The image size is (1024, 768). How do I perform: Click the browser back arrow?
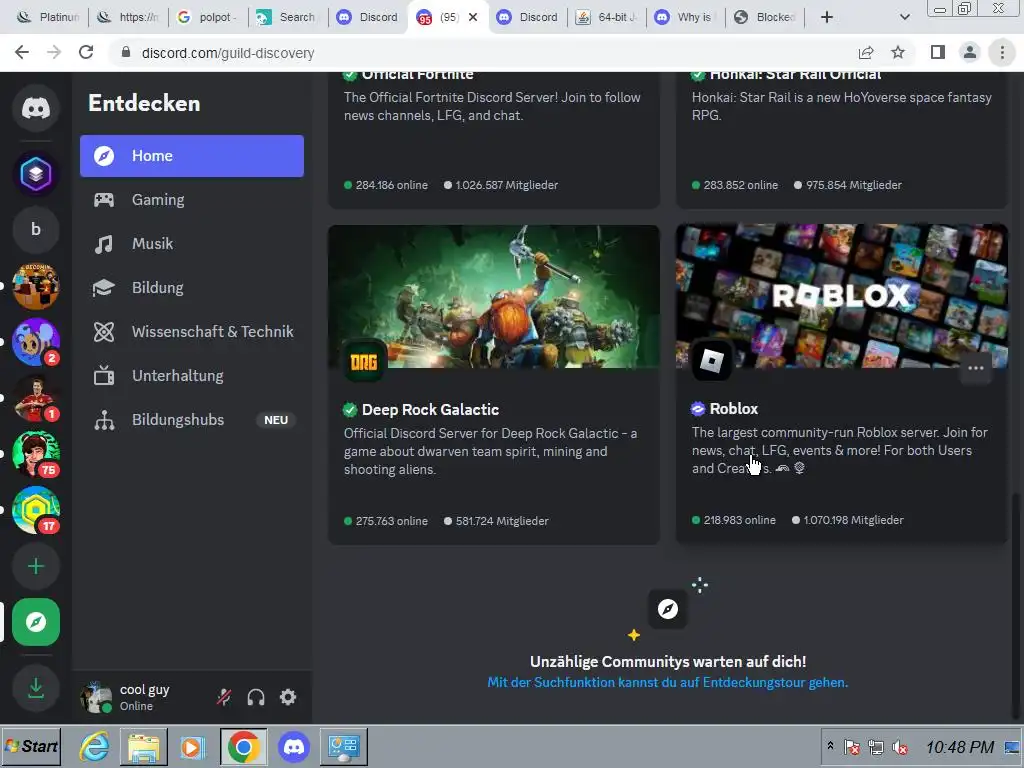pos(22,53)
